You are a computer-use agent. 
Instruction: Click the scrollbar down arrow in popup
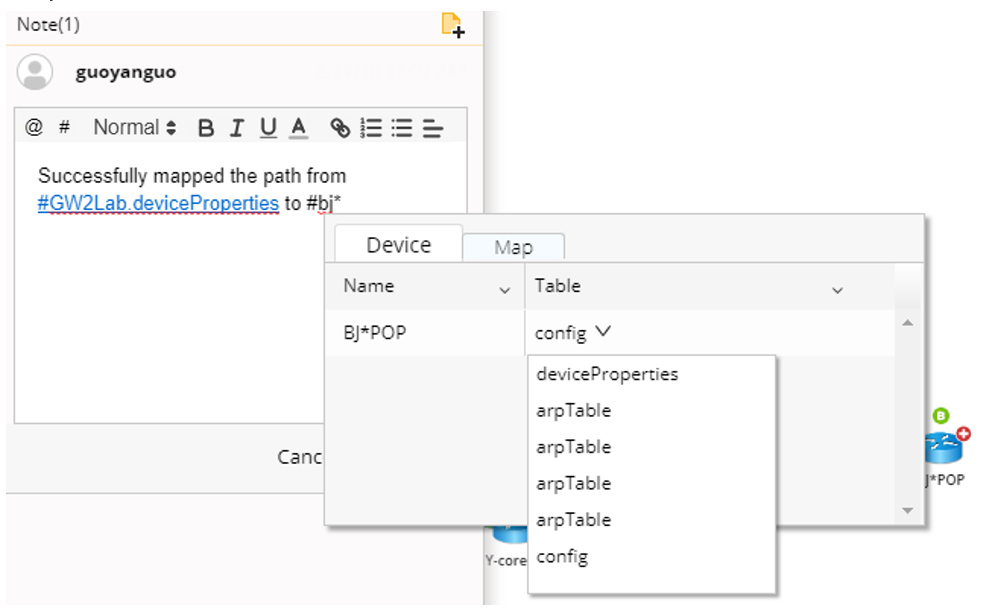pyautogui.click(x=907, y=510)
